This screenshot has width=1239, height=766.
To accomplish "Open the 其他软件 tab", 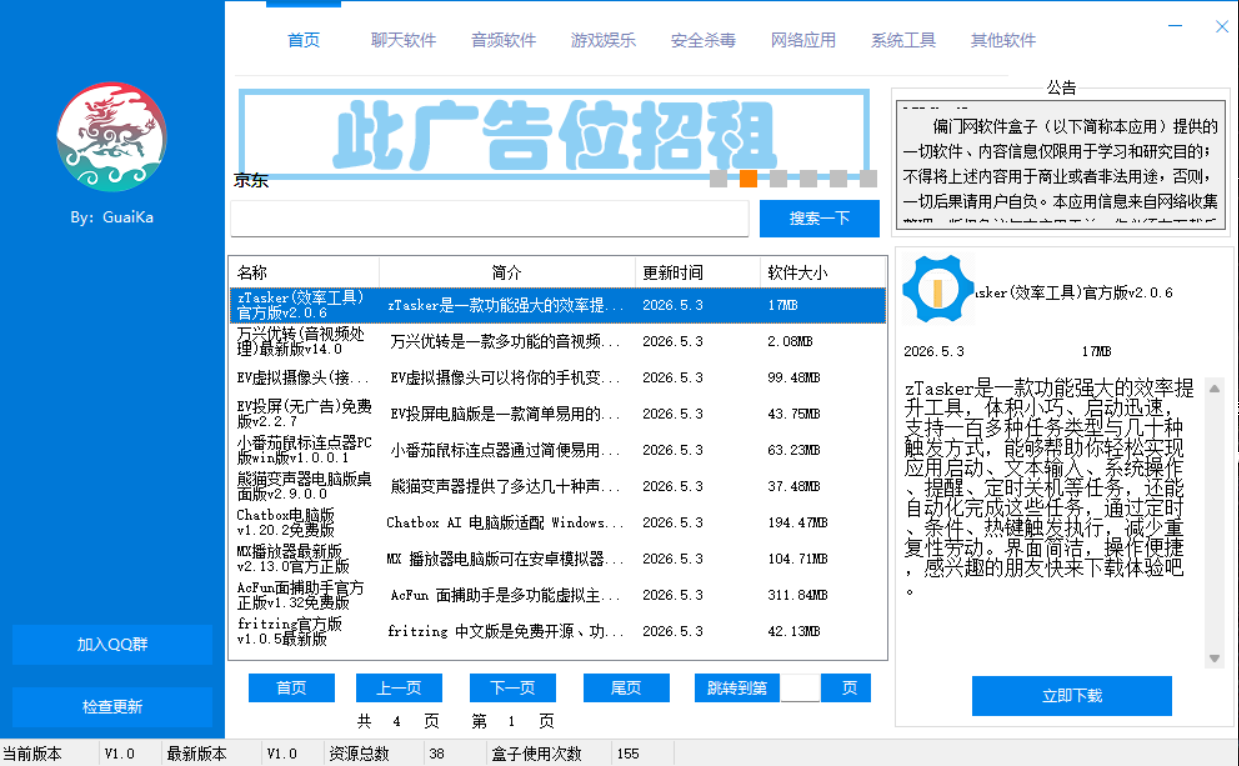I will tap(1004, 40).
